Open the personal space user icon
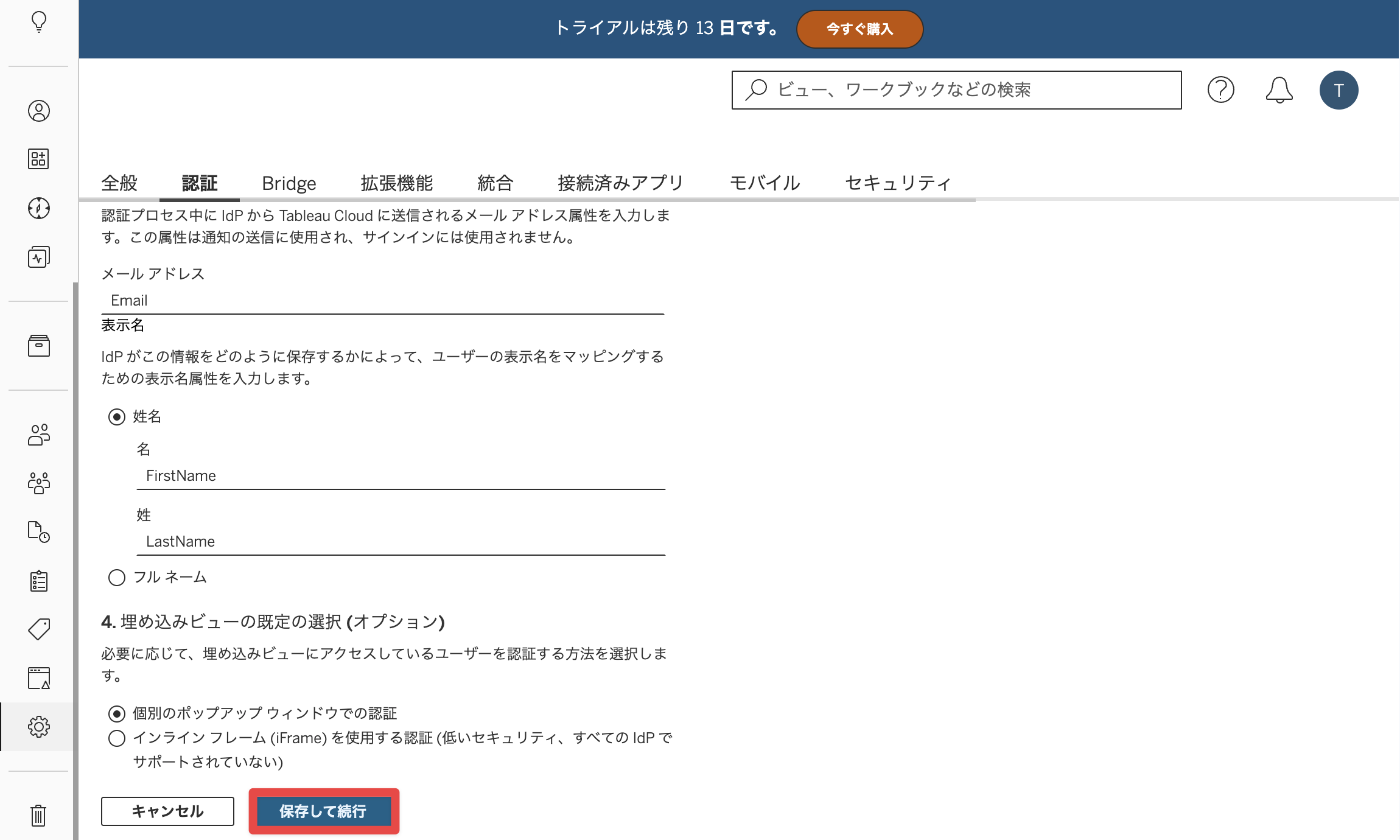This screenshot has width=1400, height=840. 39,111
